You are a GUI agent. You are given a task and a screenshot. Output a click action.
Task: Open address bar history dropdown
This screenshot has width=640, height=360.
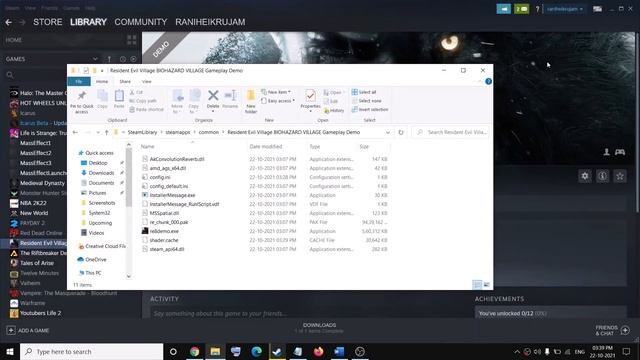tap(388, 132)
